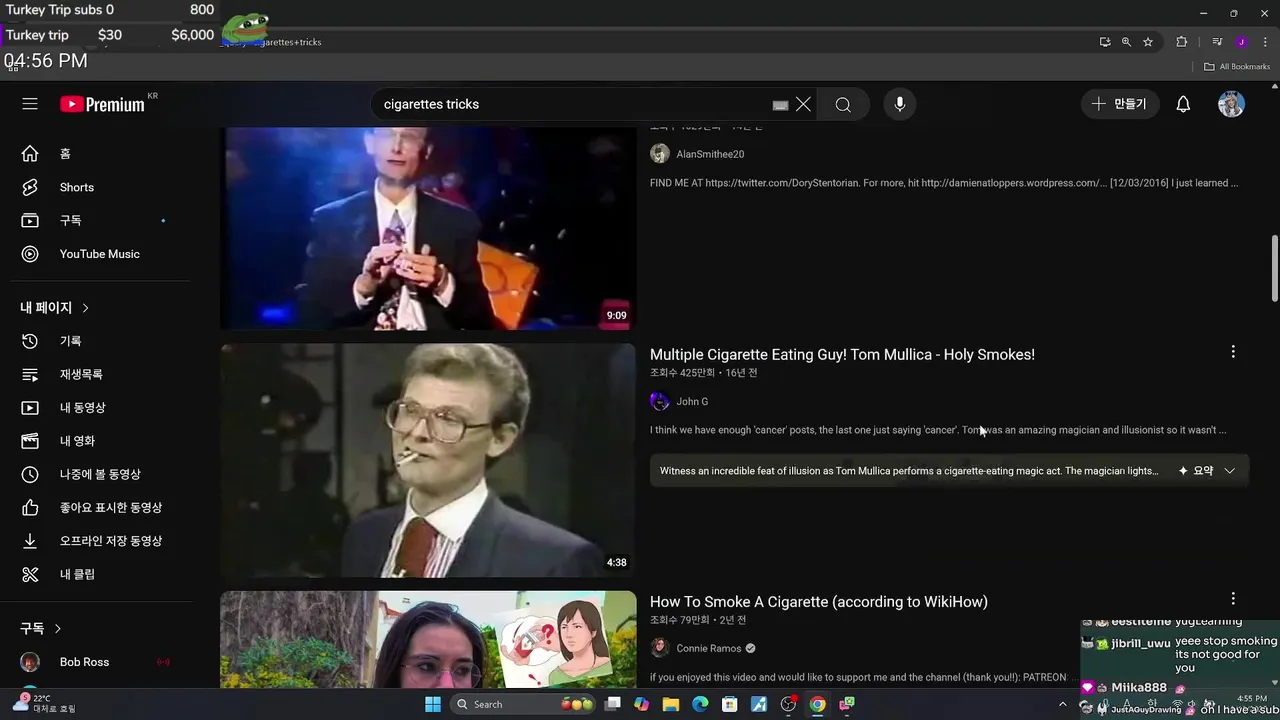
Task: Open File Explorer on taskbar
Action: point(670,704)
